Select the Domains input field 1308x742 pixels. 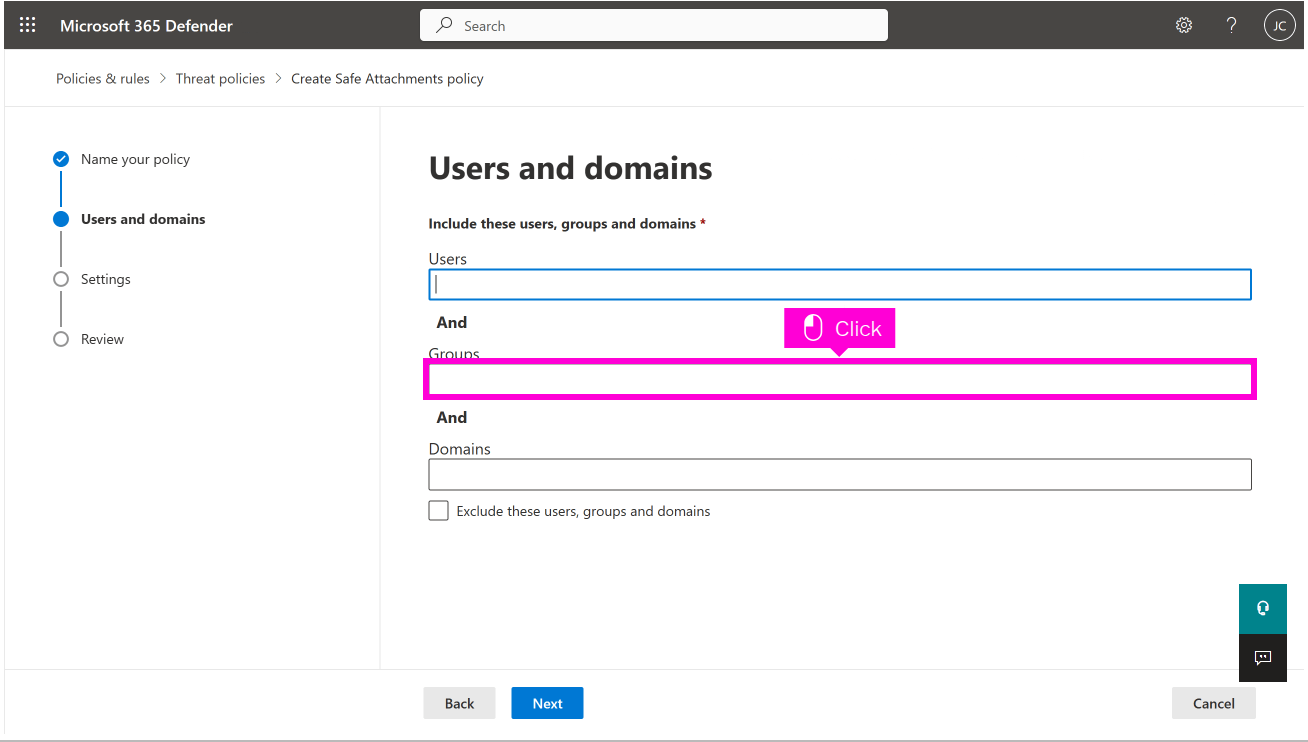click(839, 474)
